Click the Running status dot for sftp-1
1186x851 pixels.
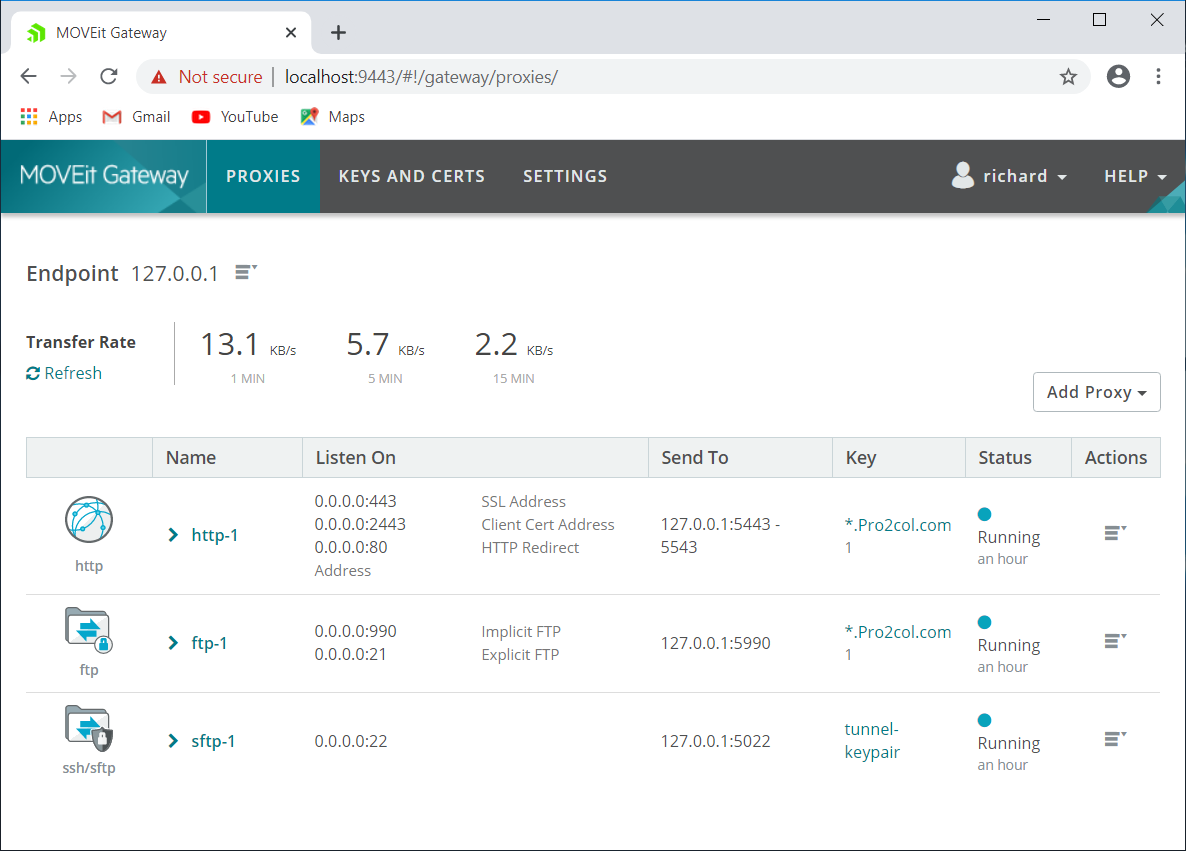pyautogui.click(x=984, y=720)
